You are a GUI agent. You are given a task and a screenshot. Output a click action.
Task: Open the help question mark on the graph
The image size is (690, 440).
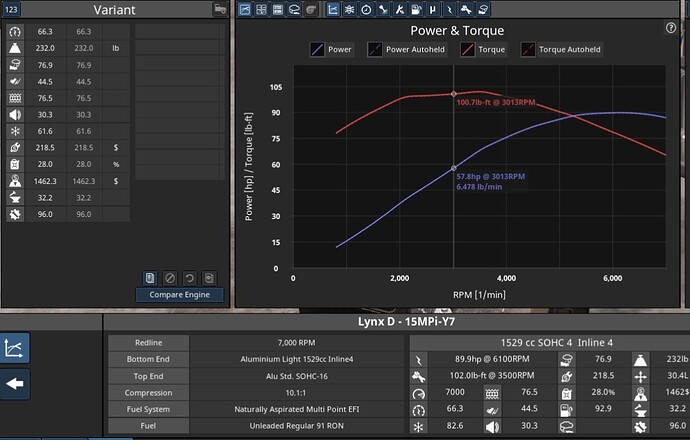[671, 28]
